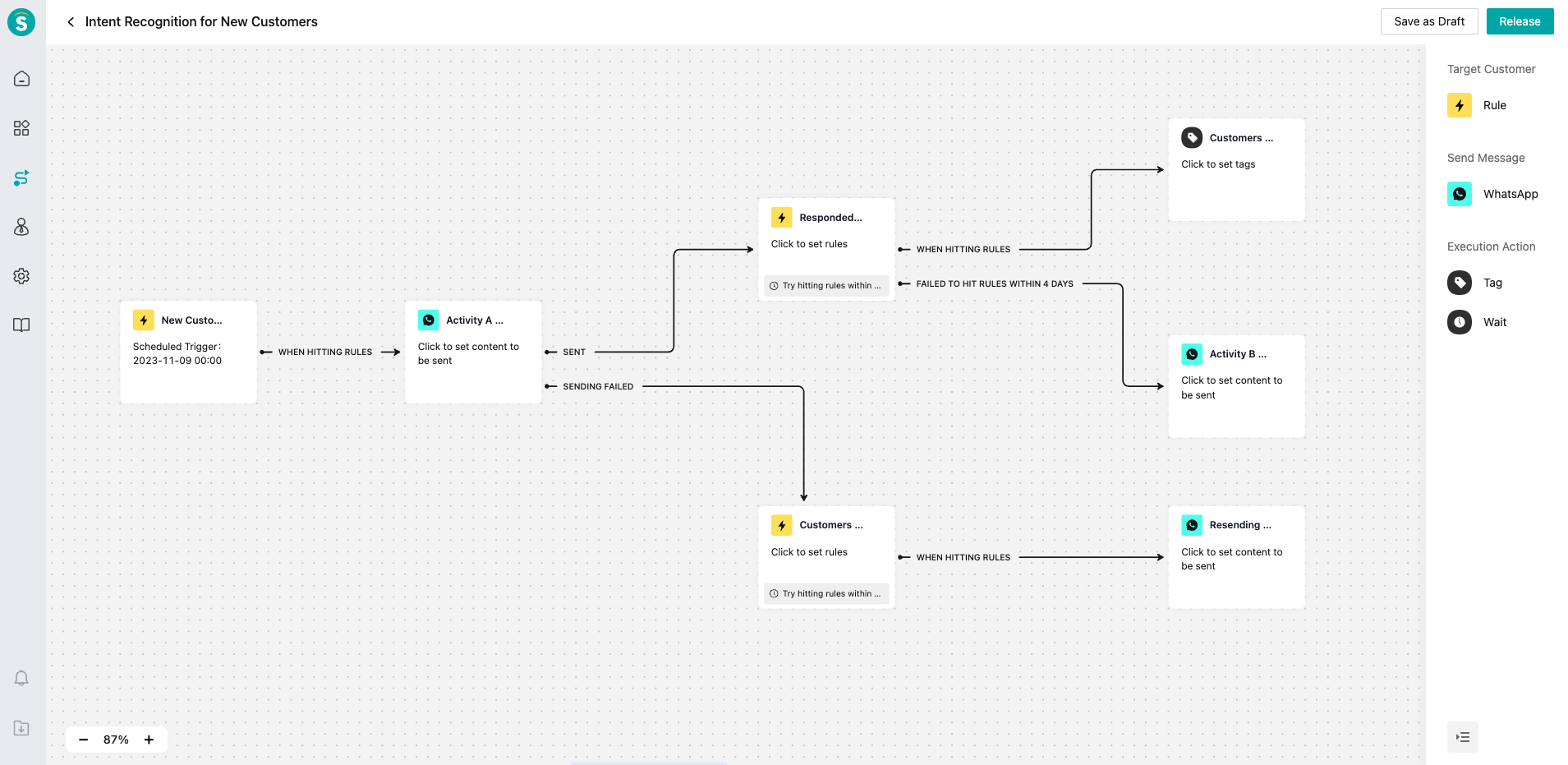Screen dimensions: 1568x765
Task: Open the Home icon in sidebar
Action: point(22,79)
